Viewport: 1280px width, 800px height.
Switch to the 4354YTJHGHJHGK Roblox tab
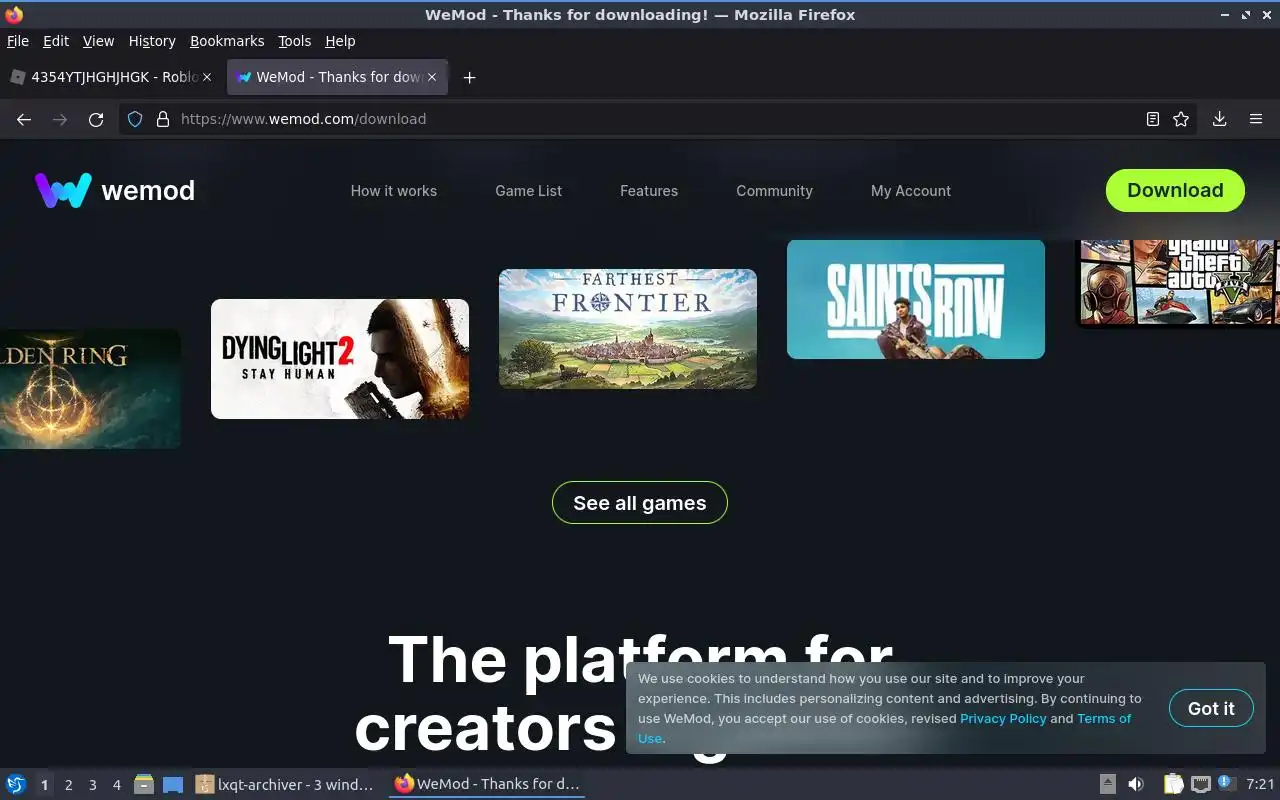110,77
